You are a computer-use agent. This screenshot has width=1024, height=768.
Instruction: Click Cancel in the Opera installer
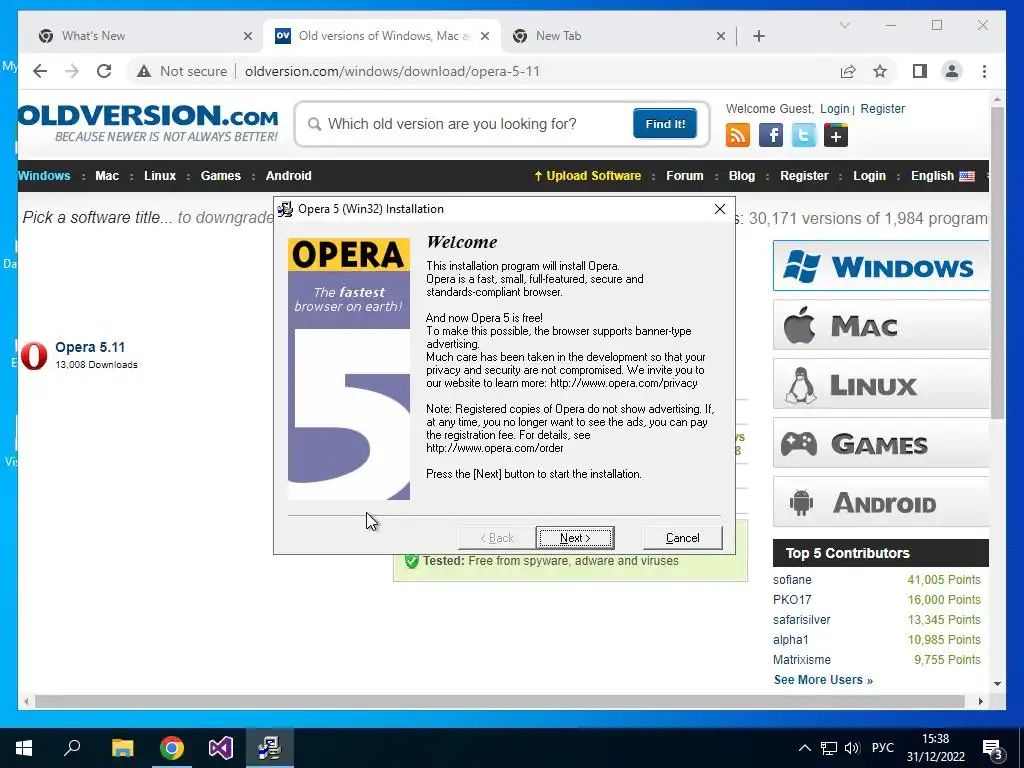[682, 538]
